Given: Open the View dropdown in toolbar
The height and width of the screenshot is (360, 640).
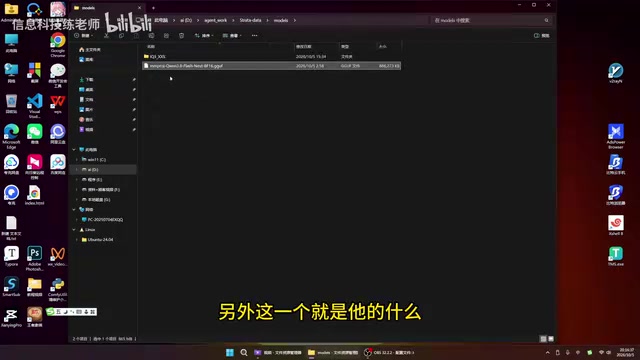Looking at the screenshot, I should [232, 36].
